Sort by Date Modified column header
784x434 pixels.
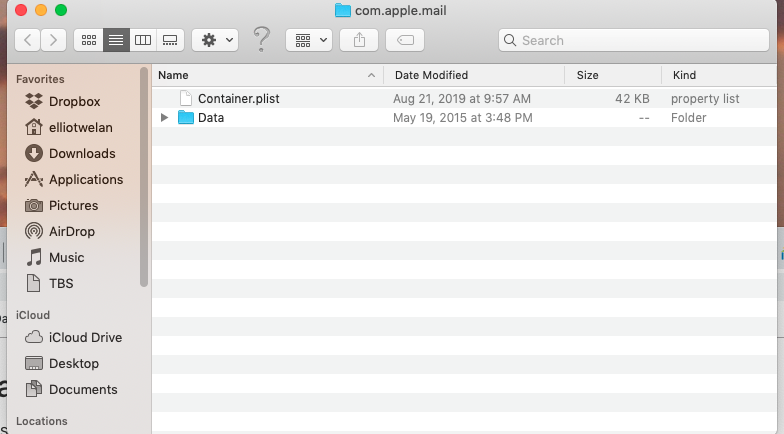point(474,75)
